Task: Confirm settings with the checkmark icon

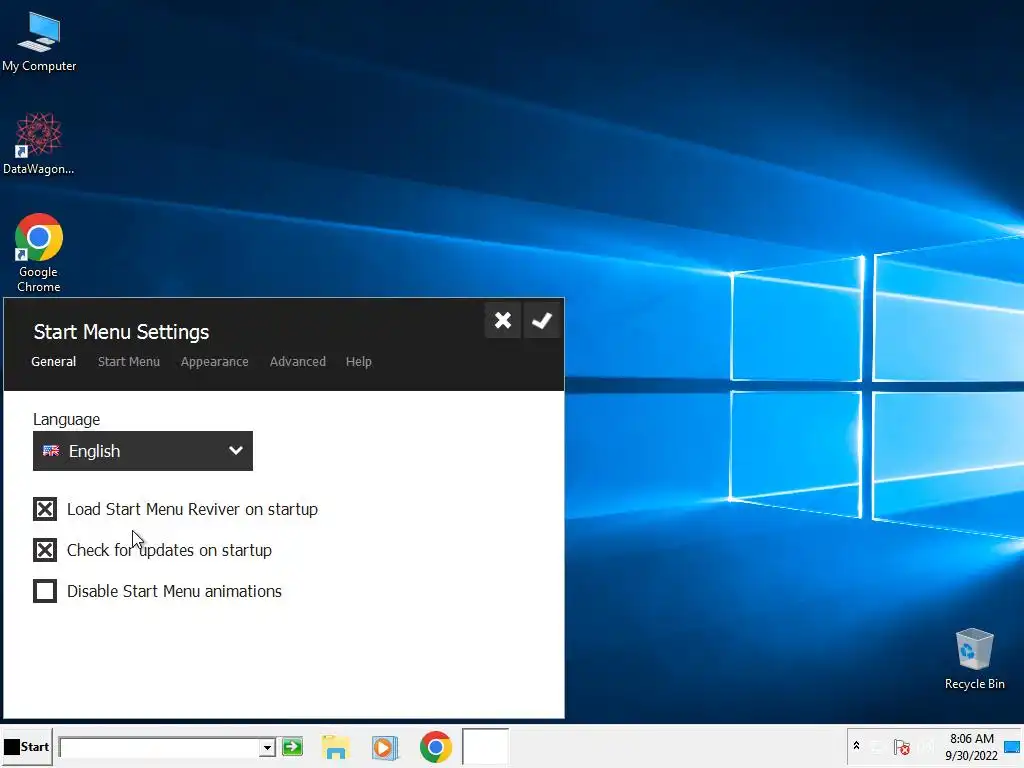Action: coord(541,321)
